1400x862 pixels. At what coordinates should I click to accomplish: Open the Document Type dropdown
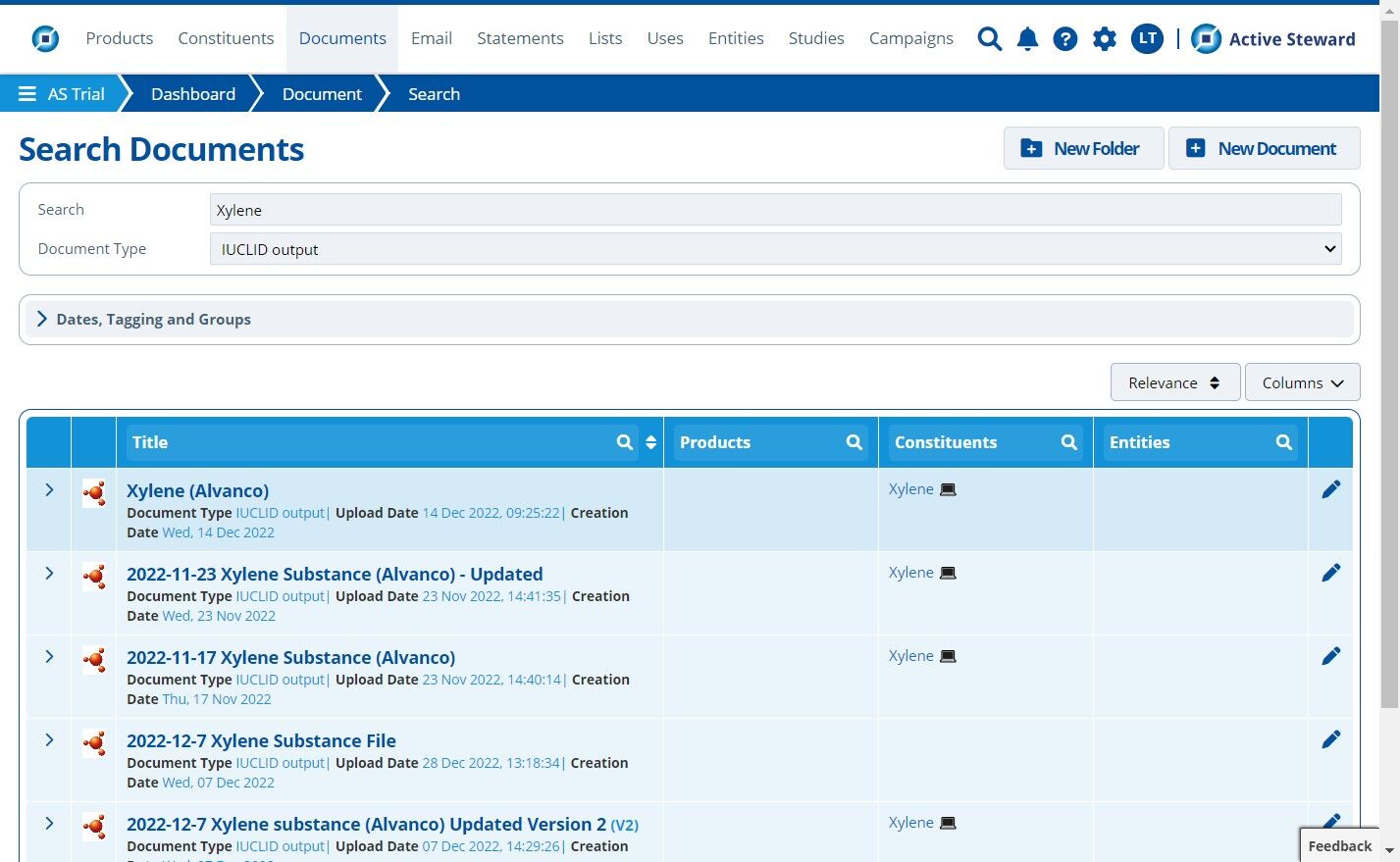pyautogui.click(x=775, y=249)
